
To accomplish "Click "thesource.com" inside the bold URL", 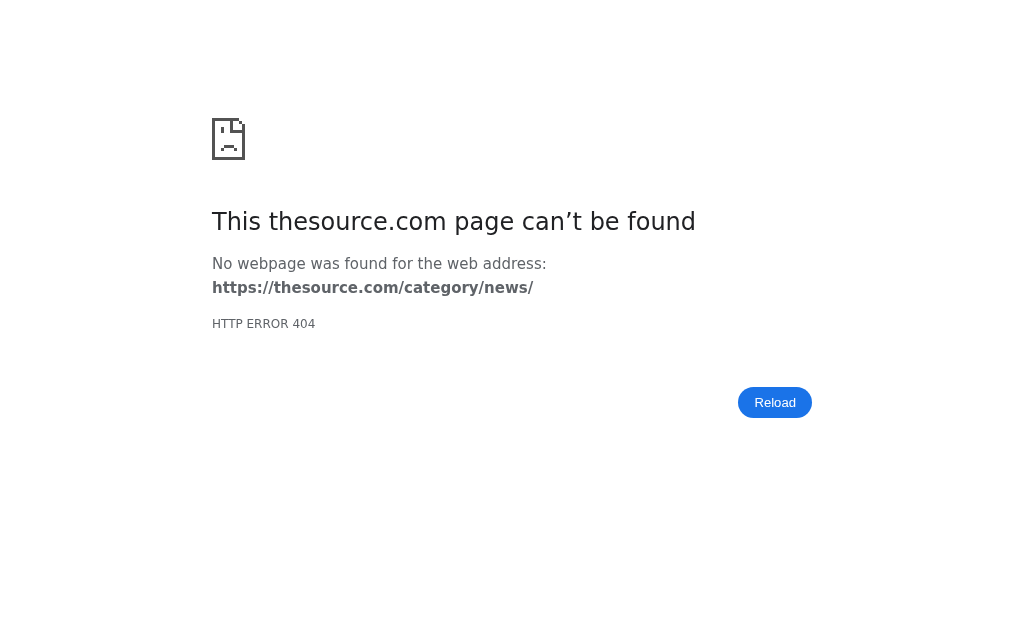I will 336,288.
